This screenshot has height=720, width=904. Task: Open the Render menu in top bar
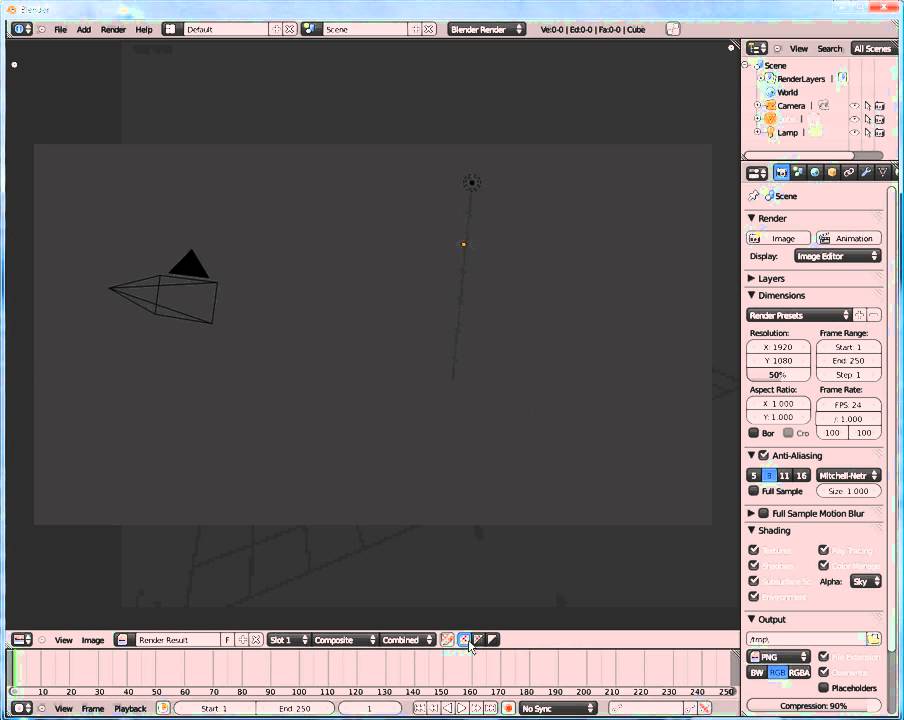pyautogui.click(x=113, y=29)
